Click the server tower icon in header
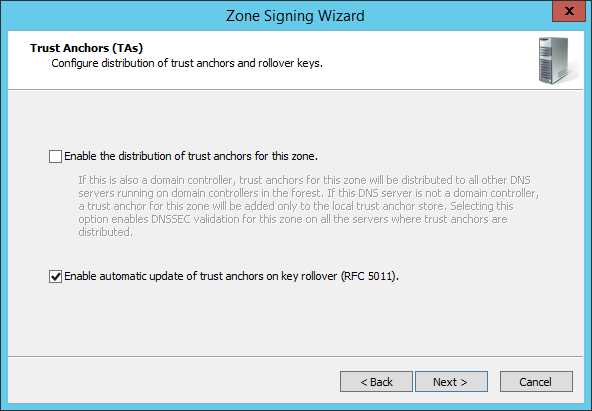Viewport: 592px width, 411px height. (557, 60)
